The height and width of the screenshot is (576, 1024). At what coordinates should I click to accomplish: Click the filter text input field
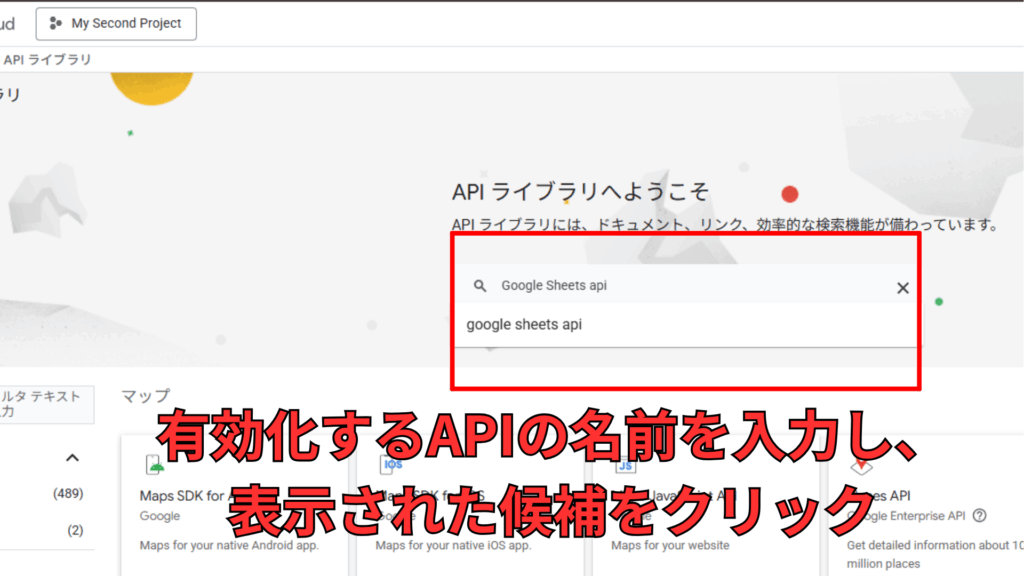(46, 404)
